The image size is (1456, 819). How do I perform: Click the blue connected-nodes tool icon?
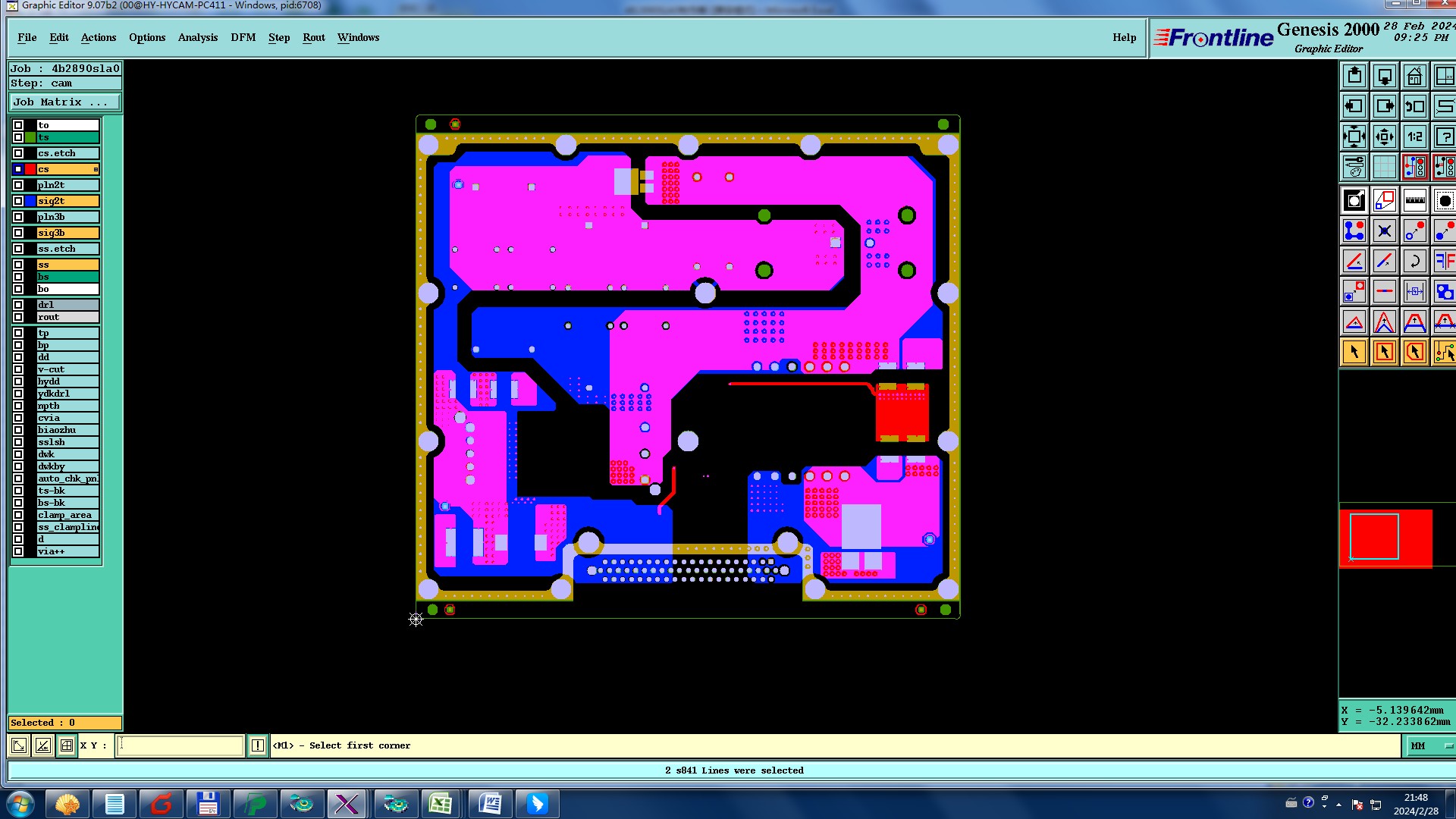(x=1354, y=231)
